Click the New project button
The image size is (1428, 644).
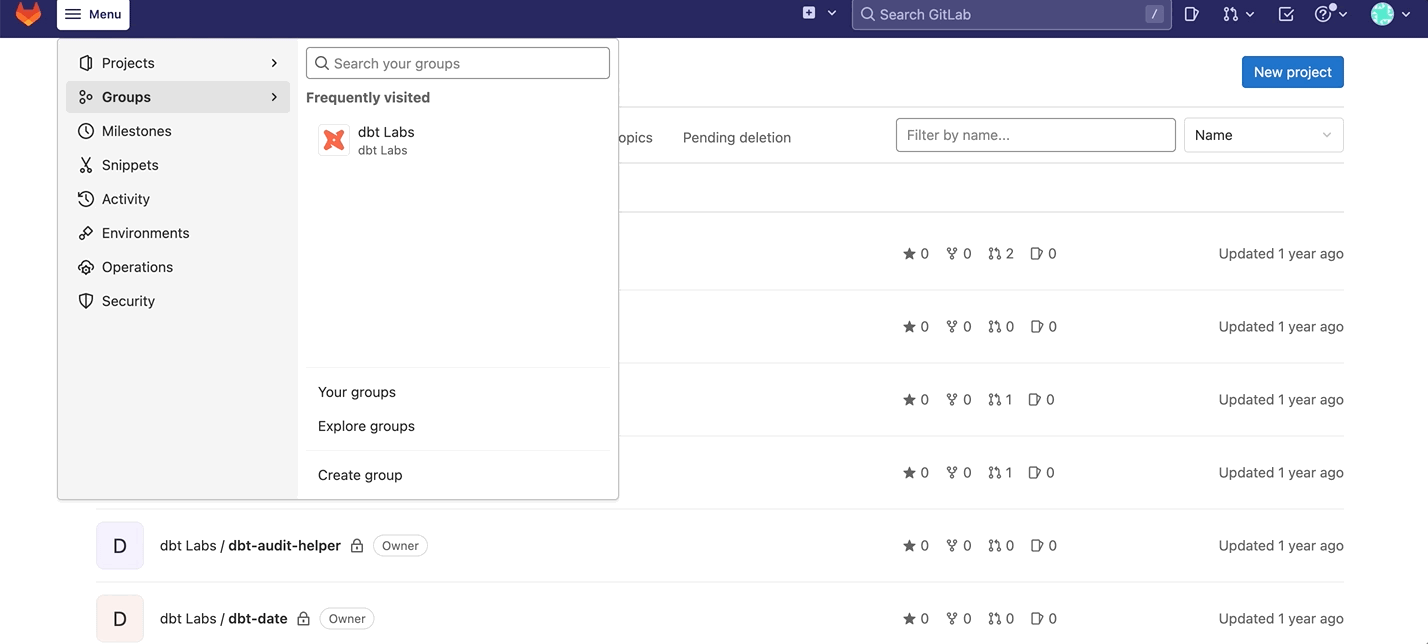(1292, 71)
